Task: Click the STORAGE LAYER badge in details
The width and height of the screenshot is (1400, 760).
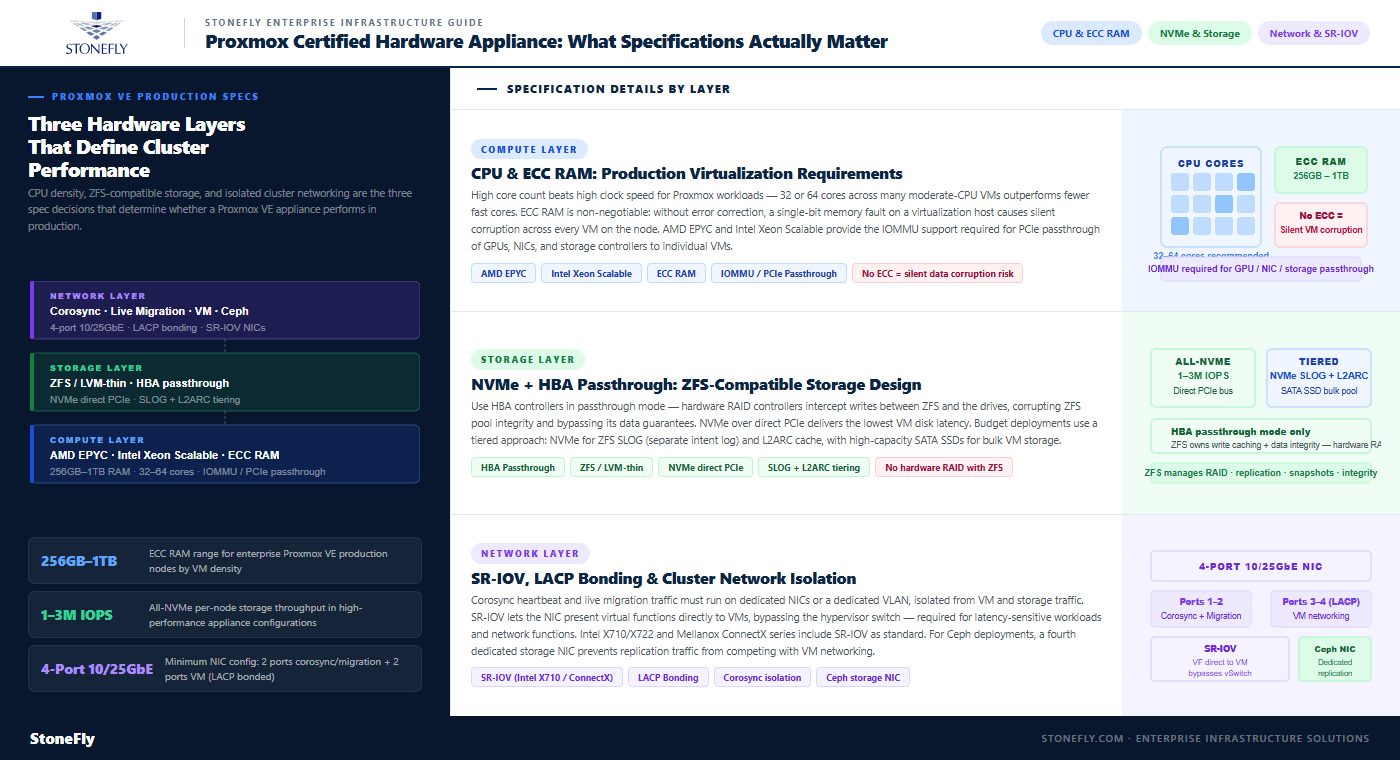Action: (528, 360)
